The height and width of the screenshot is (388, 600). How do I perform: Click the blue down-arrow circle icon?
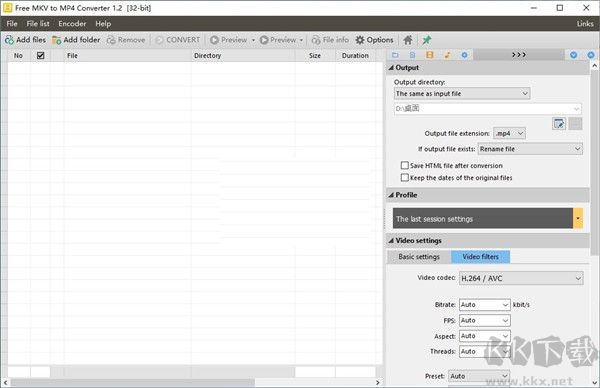573,55
